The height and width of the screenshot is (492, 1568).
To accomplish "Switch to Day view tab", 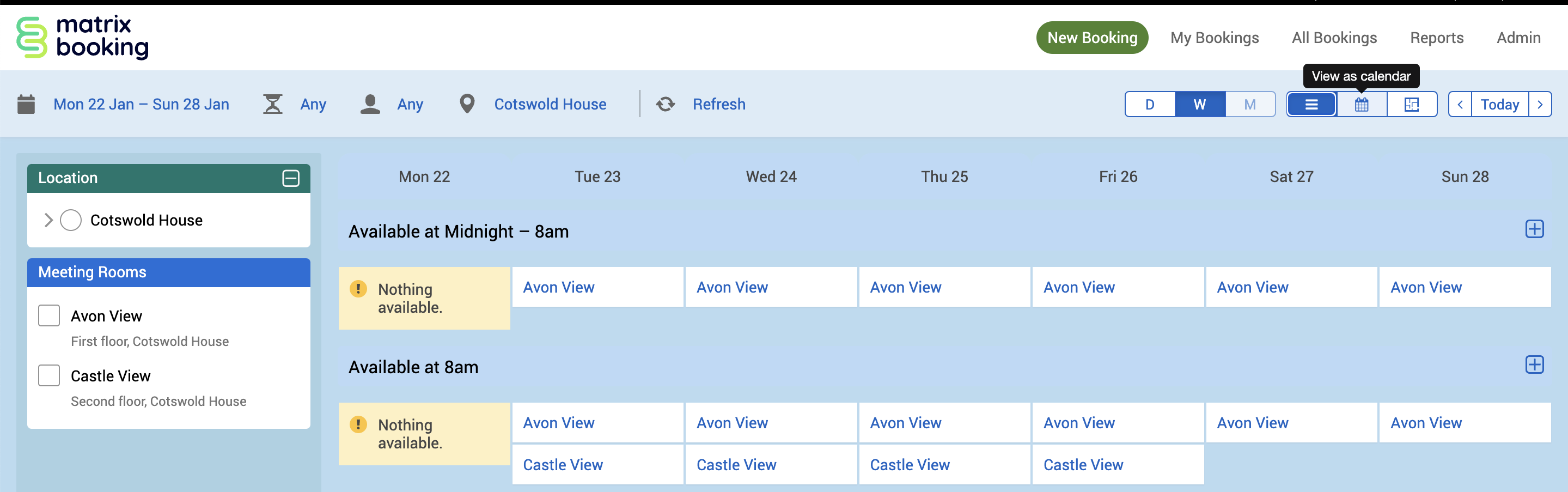I will coord(1149,104).
